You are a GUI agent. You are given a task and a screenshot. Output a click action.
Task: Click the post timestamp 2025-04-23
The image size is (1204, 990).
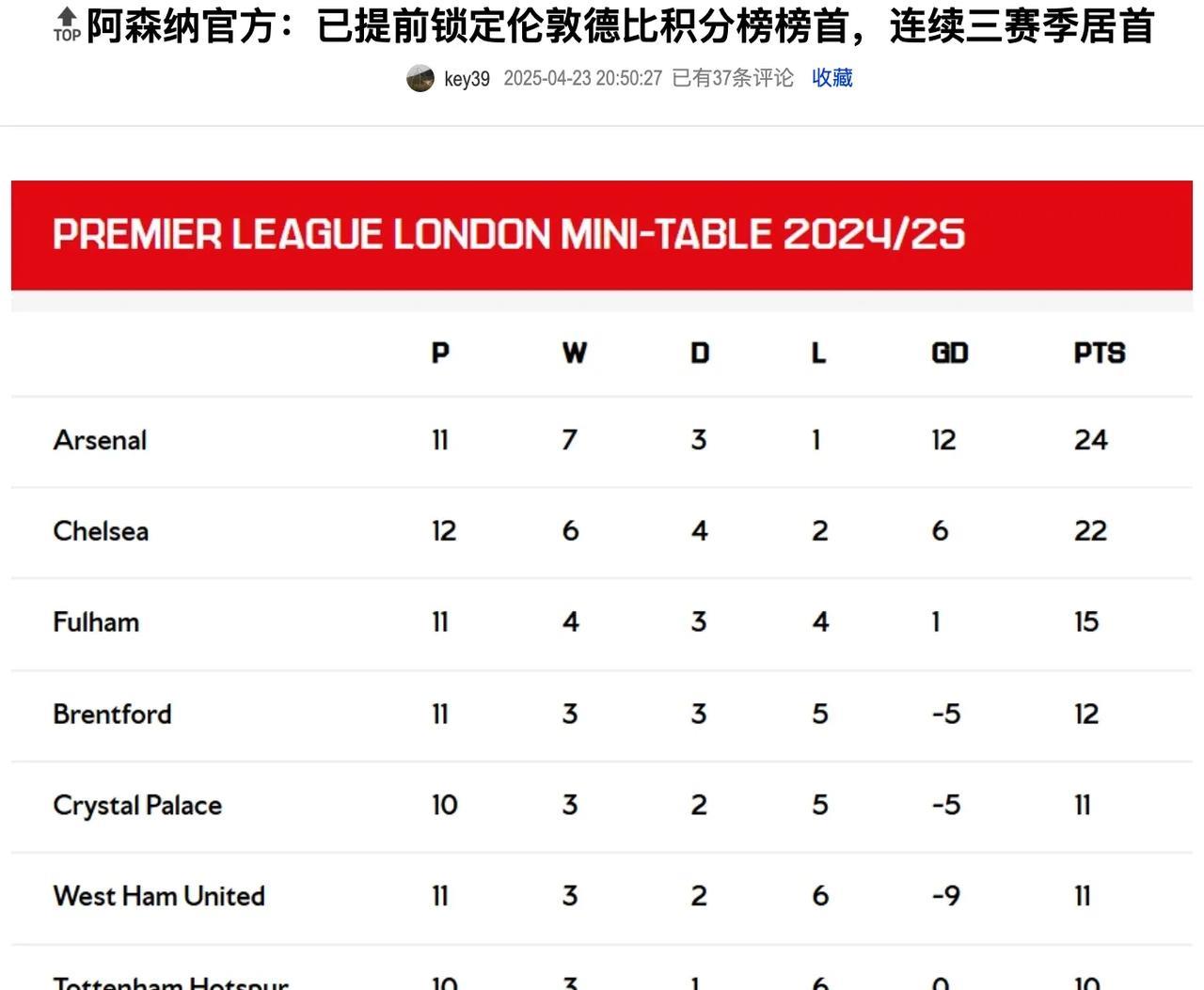click(x=583, y=78)
